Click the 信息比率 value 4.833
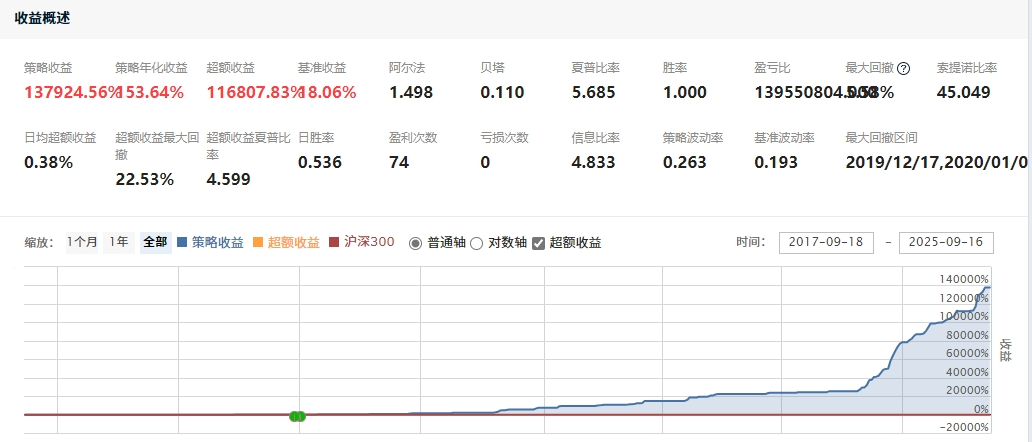The image size is (1032, 442). (x=593, y=162)
